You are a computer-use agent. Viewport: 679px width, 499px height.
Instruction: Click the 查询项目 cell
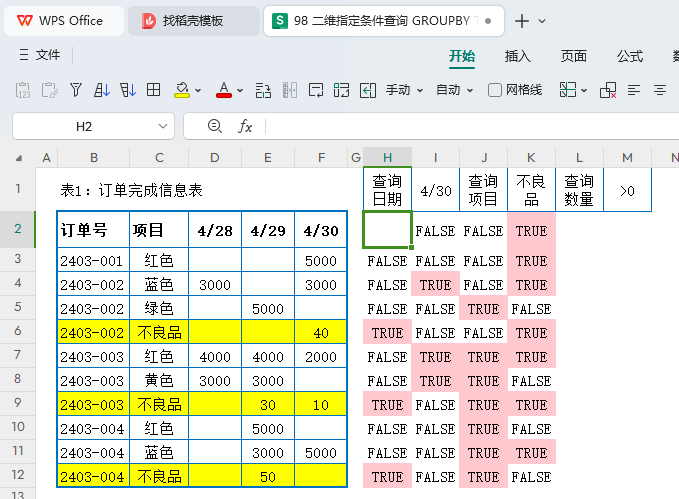[483, 190]
